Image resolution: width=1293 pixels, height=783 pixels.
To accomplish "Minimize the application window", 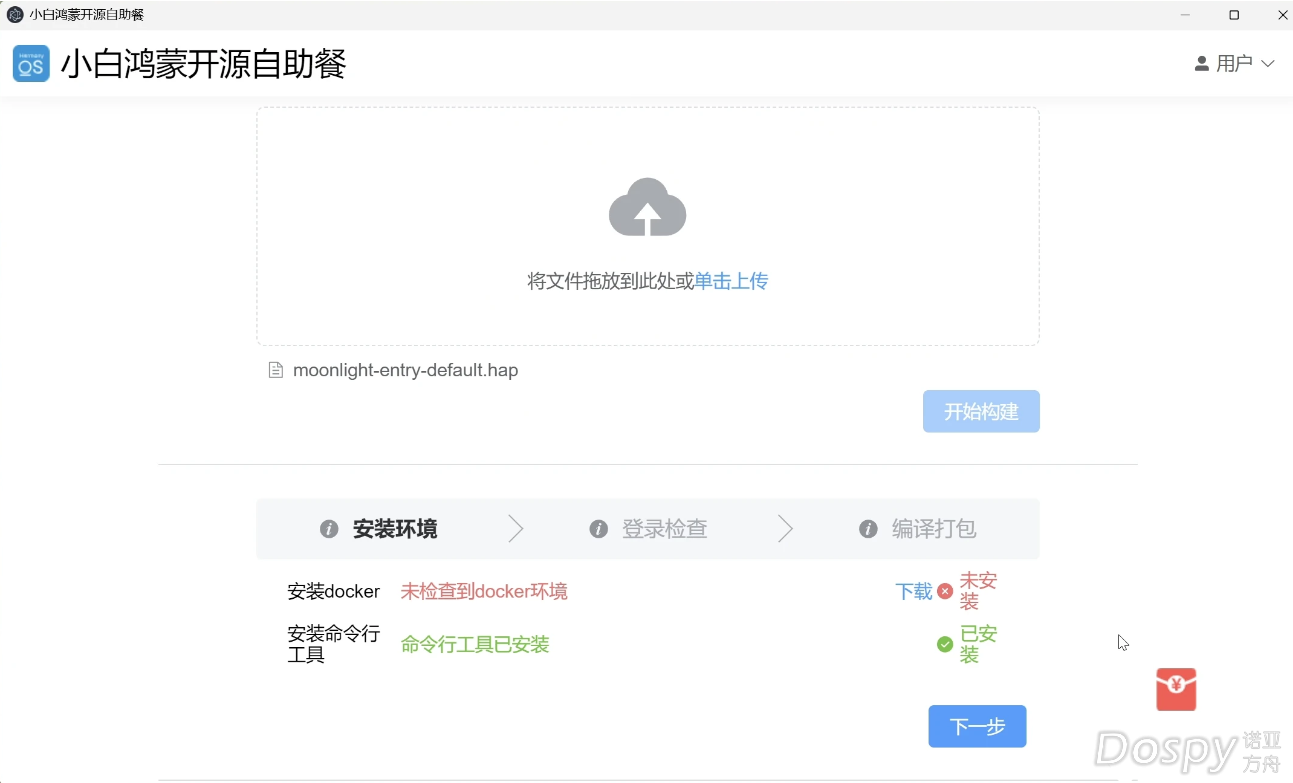I will point(1185,15).
